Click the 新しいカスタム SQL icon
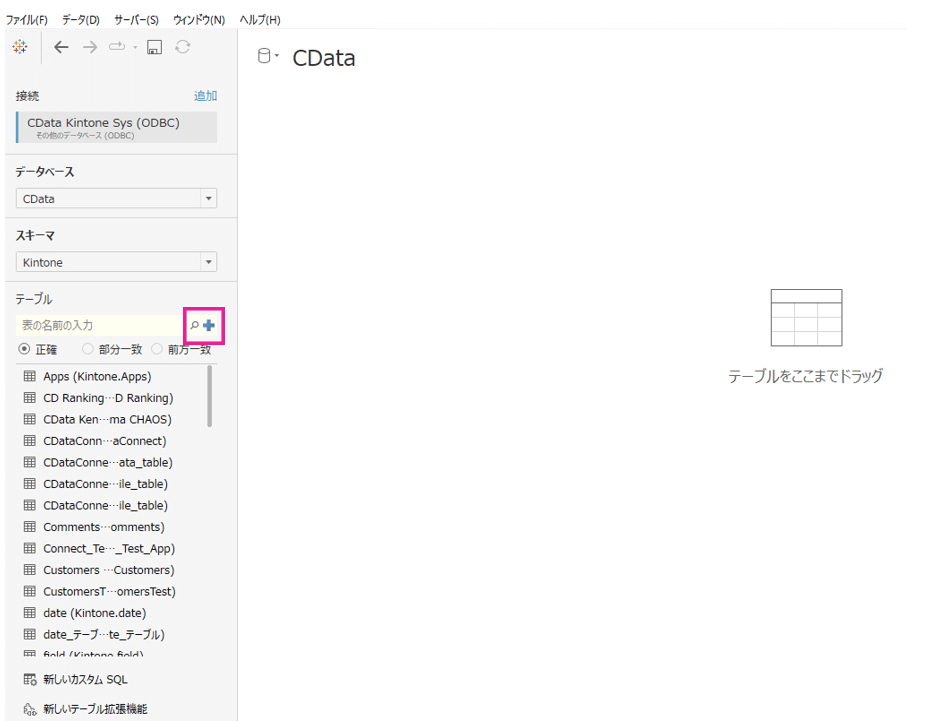The image size is (949, 721). click(30, 679)
